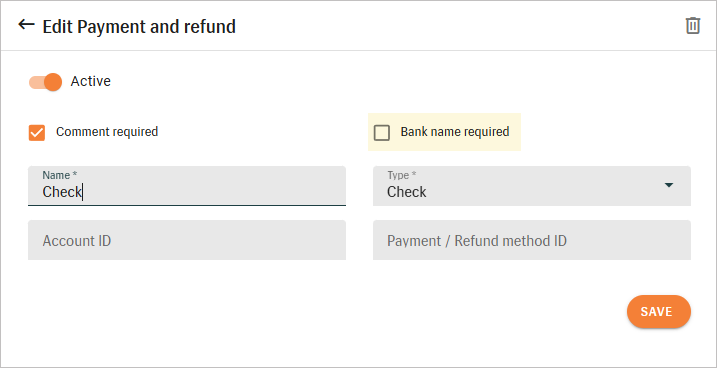Click into the Account ID field

[x=187, y=240]
